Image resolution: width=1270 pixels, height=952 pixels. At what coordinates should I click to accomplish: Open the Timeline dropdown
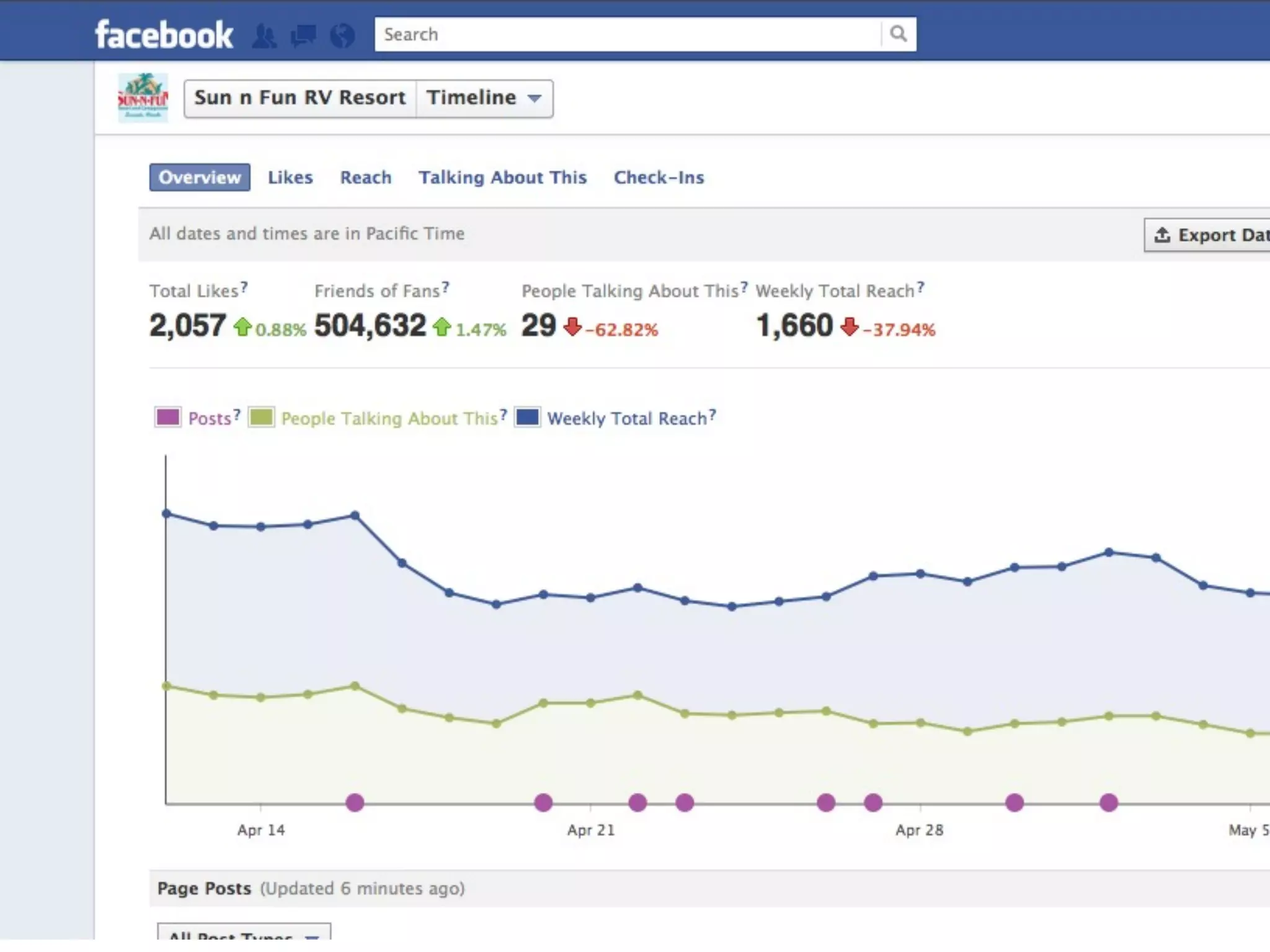click(484, 98)
